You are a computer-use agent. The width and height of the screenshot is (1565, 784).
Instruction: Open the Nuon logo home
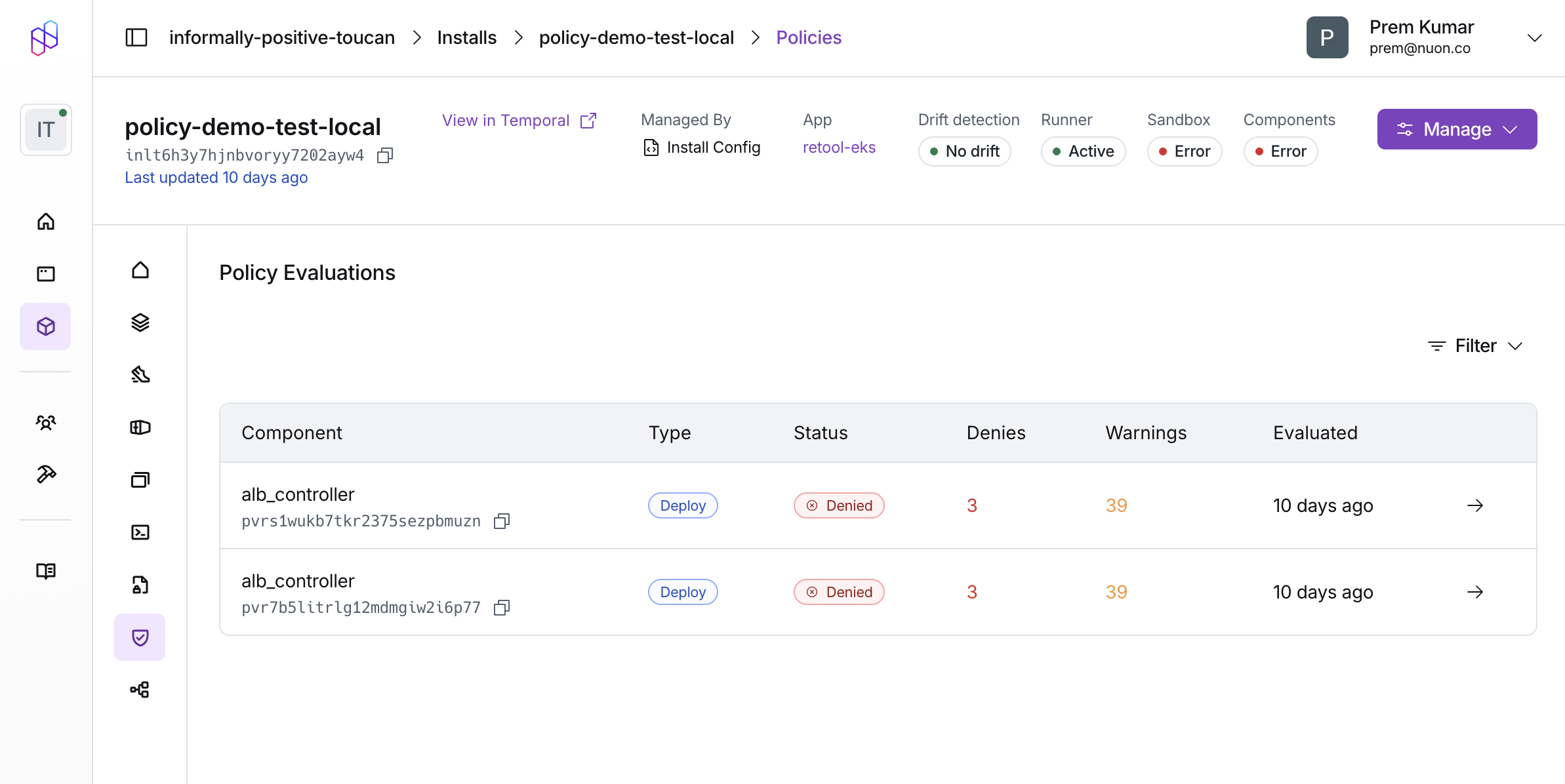pyautogui.click(x=45, y=38)
